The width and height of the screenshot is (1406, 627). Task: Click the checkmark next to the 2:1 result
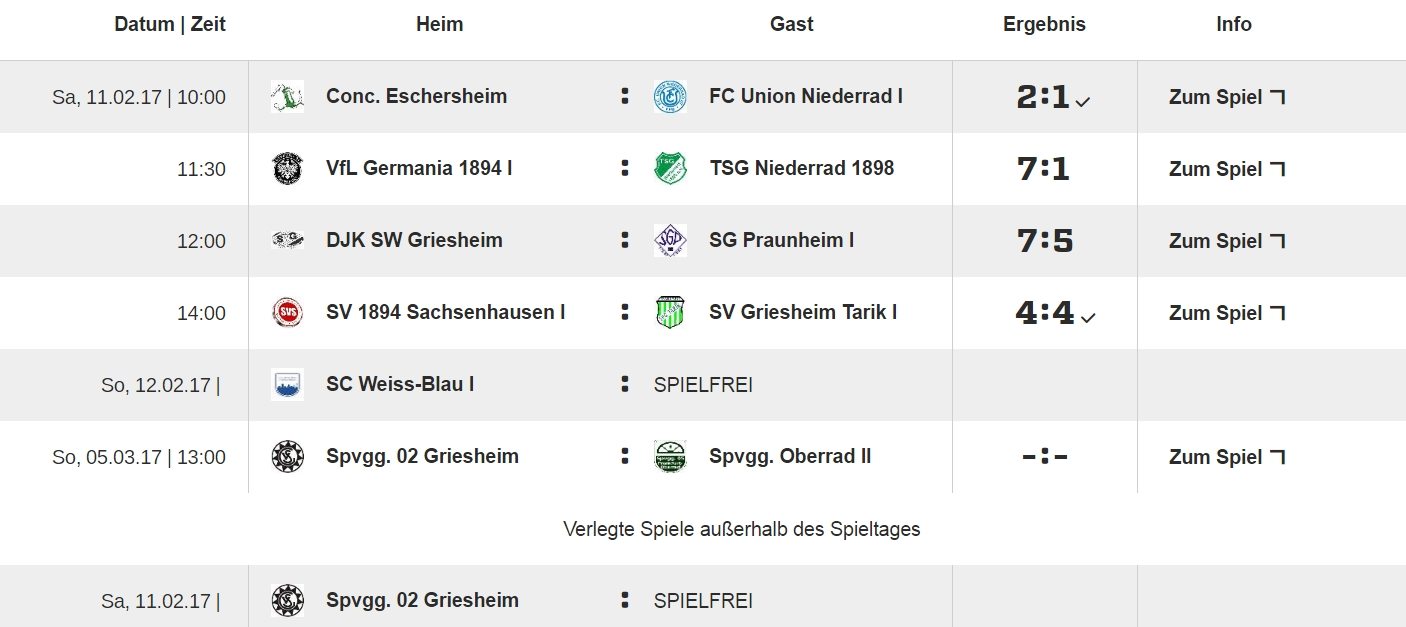pos(1083,101)
